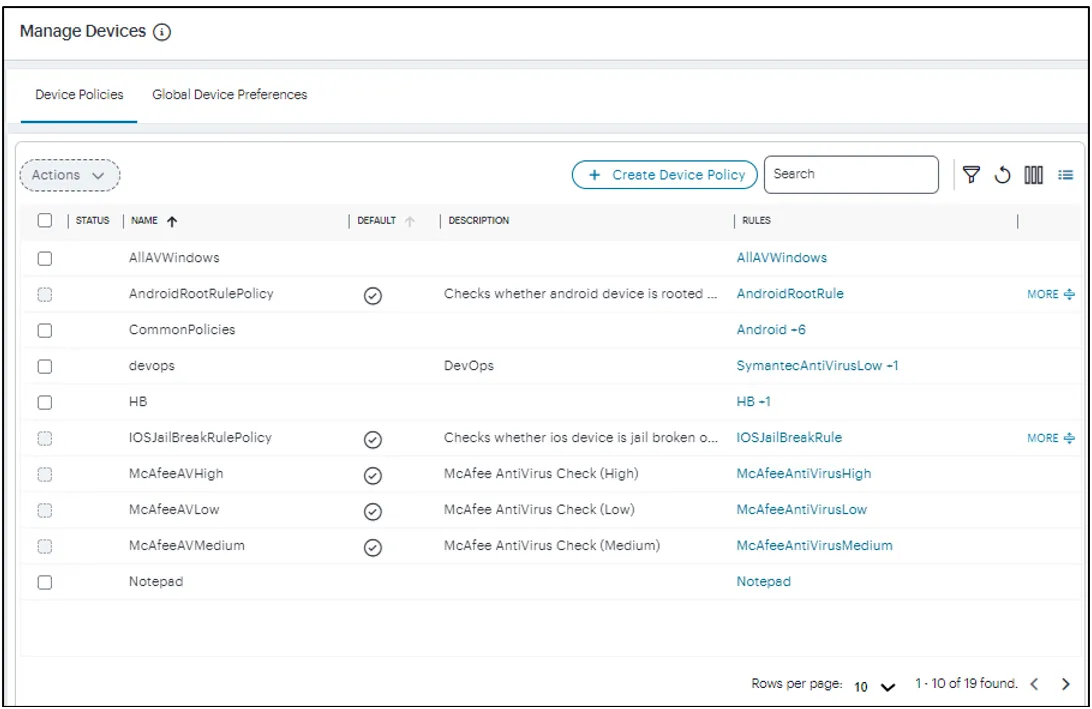Follow the McAfeeAntiVirusMedium rule link

[814, 545]
